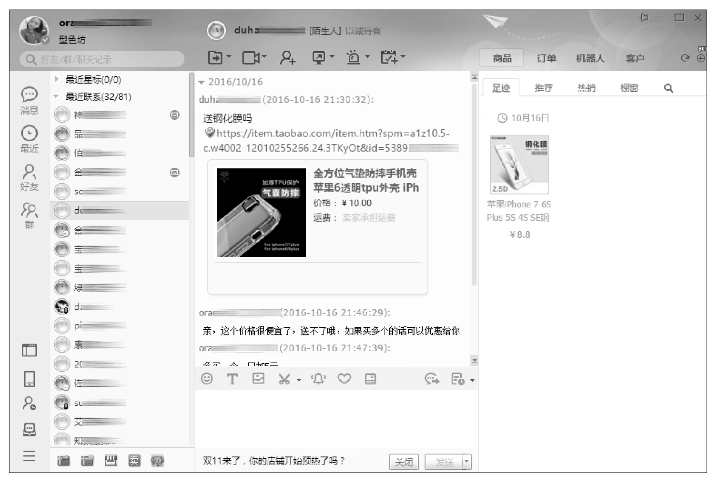This screenshot has width=718, height=486.
Task: Open the 全方位气垫防摔手机壳 product title
Action: pyautogui.click(x=366, y=180)
